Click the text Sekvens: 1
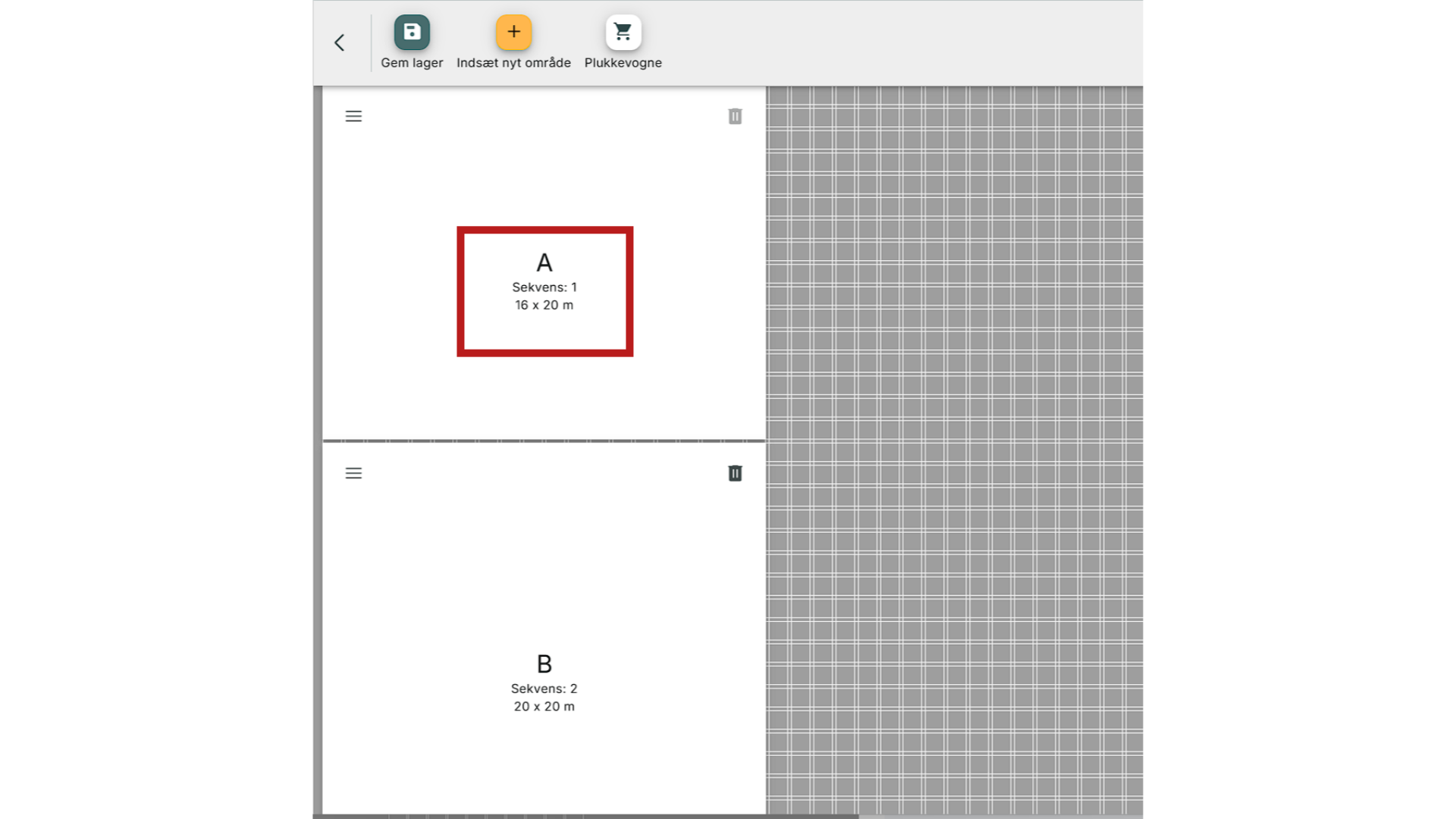Image resolution: width=1456 pixels, height=819 pixels. tap(544, 287)
